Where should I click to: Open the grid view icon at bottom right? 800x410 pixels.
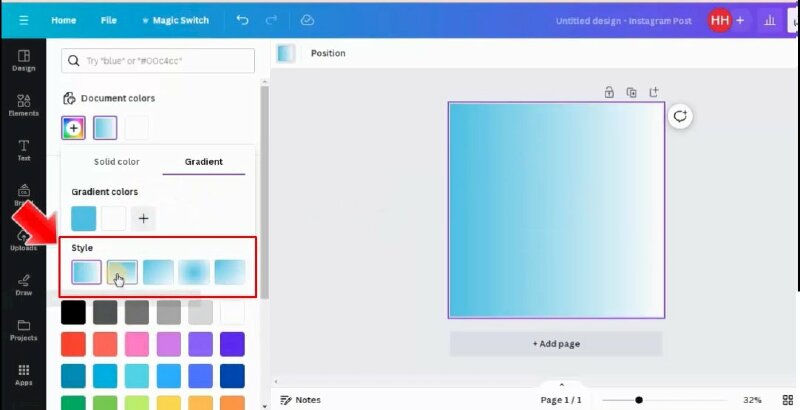[x=788, y=400]
